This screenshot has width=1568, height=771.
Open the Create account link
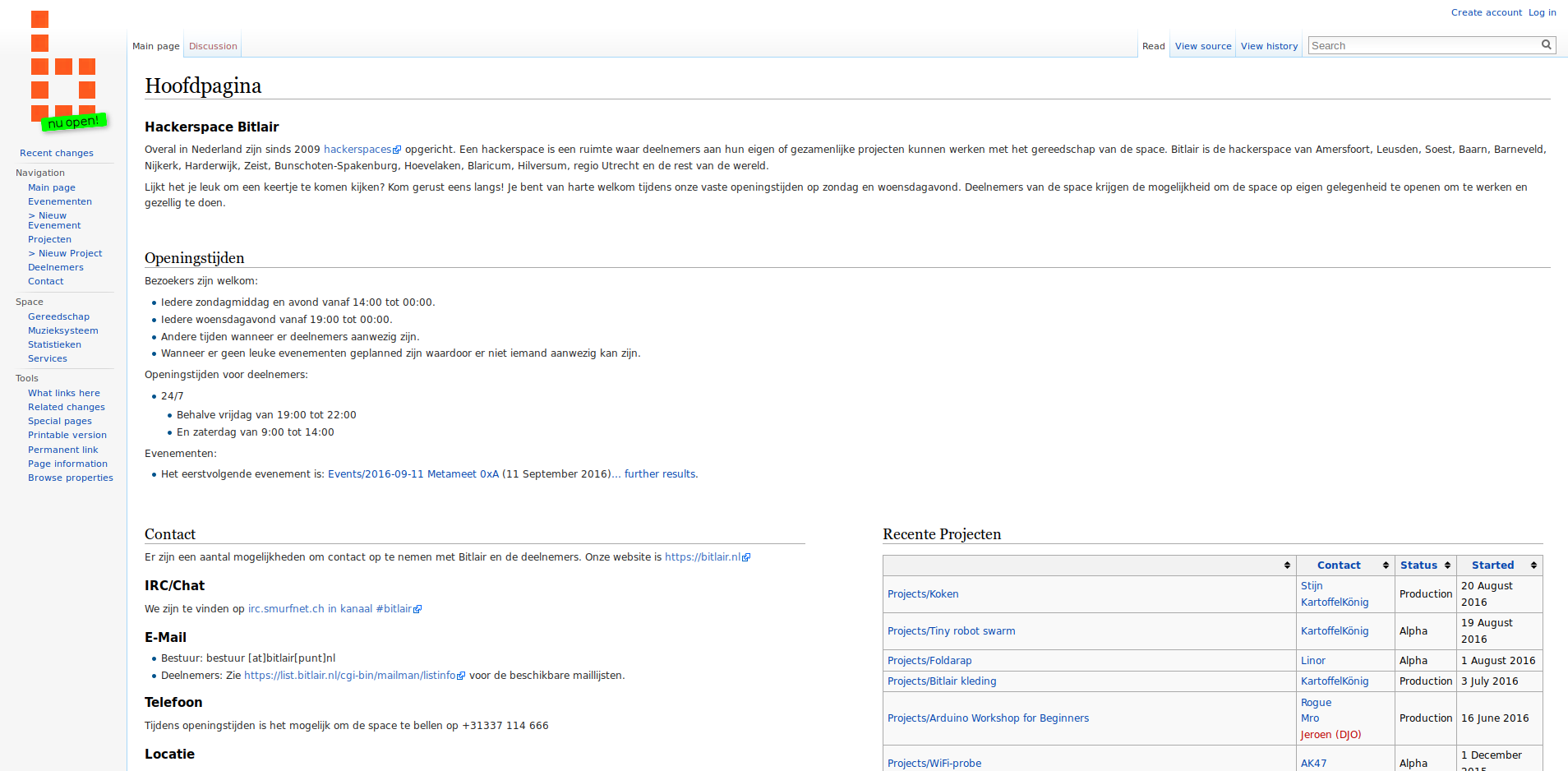pos(1486,12)
